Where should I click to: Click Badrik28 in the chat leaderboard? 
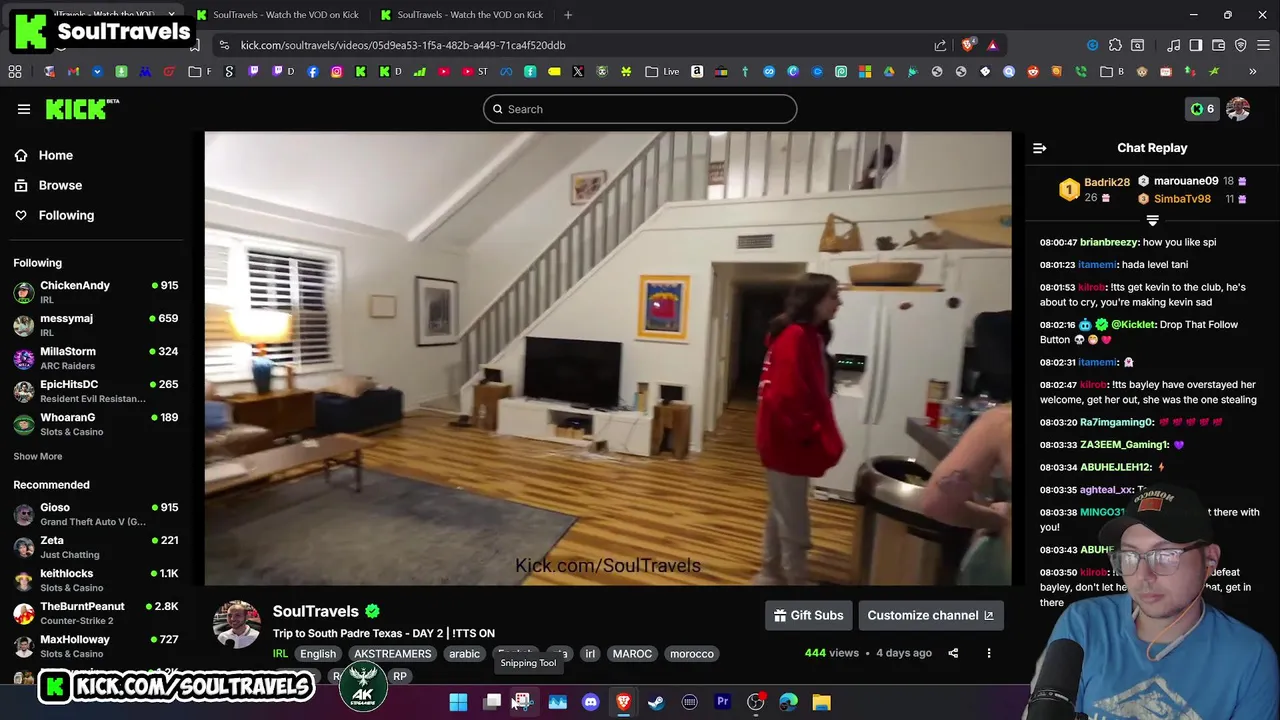[1106, 182]
